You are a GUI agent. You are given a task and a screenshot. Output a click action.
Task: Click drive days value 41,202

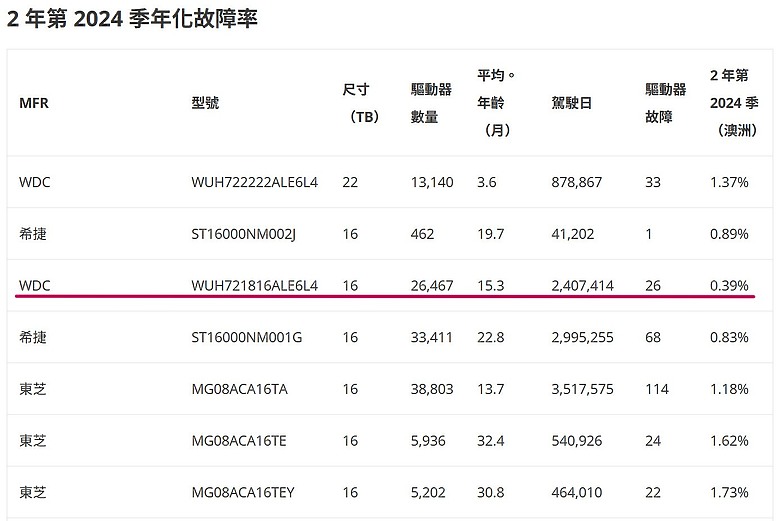(x=573, y=234)
